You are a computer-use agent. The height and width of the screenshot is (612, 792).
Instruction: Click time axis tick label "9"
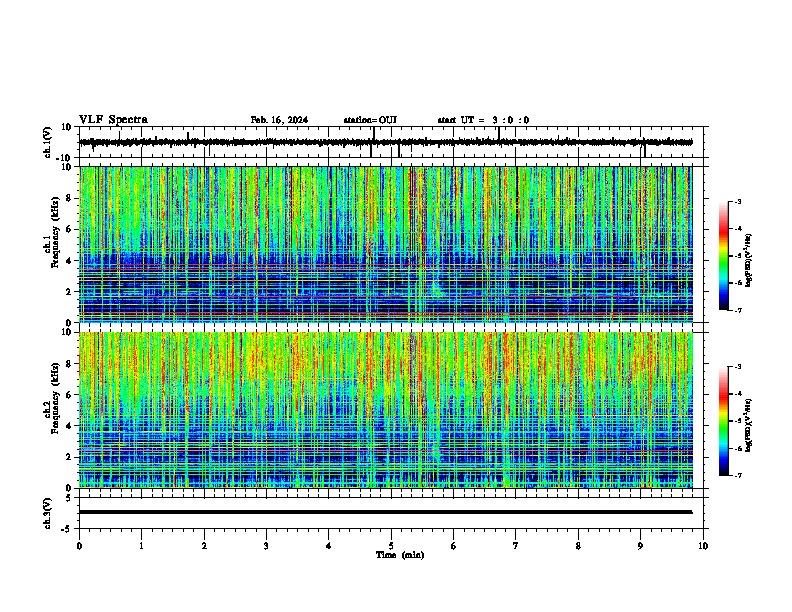(640, 546)
